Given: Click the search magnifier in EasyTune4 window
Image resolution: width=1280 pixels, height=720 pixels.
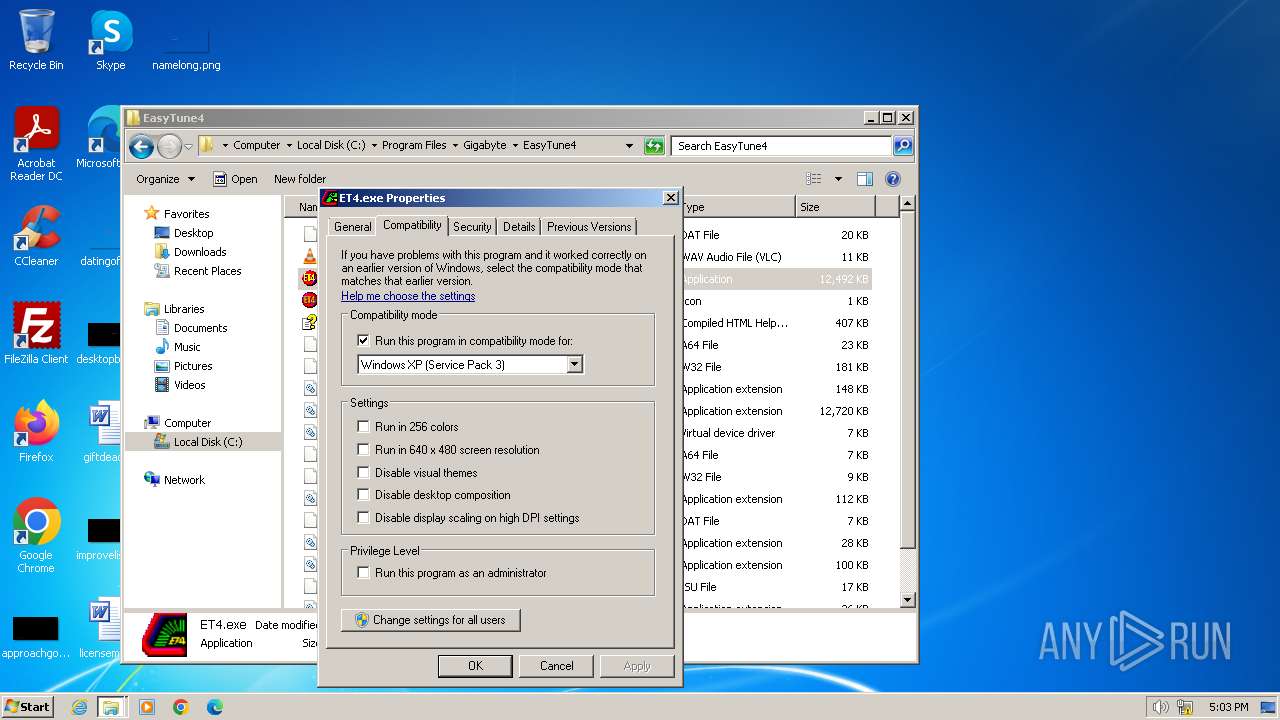Looking at the screenshot, I should coord(902,146).
